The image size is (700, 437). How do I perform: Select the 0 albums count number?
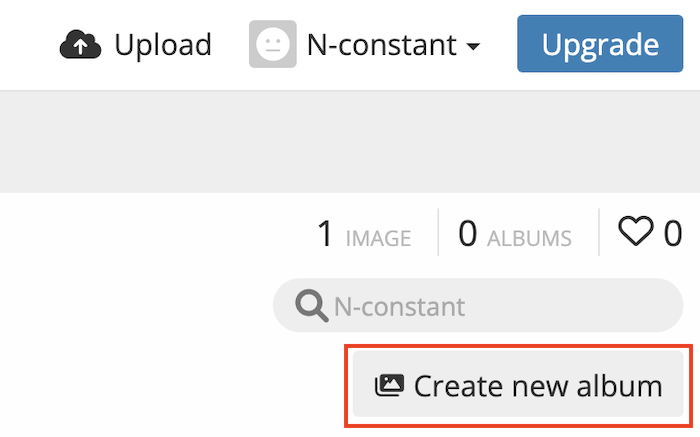point(467,234)
